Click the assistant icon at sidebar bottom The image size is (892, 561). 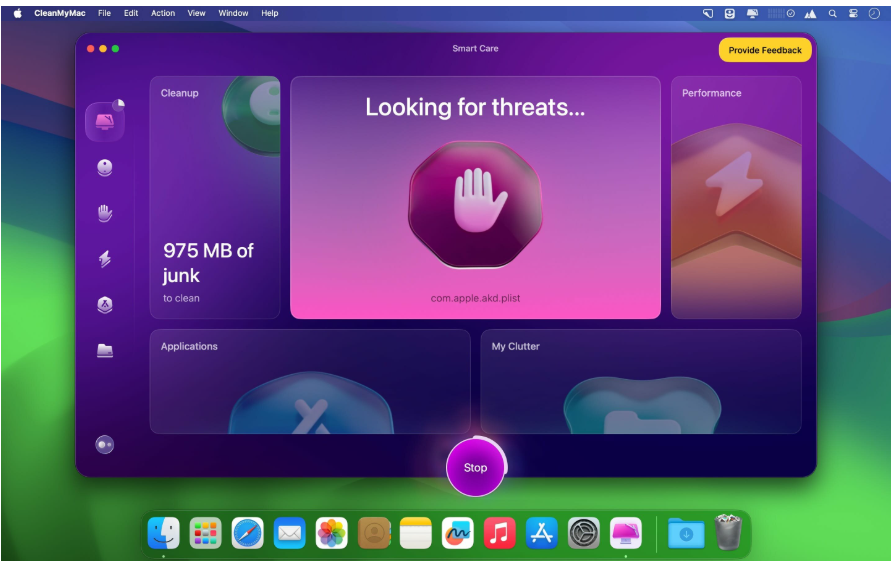(x=105, y=444)
